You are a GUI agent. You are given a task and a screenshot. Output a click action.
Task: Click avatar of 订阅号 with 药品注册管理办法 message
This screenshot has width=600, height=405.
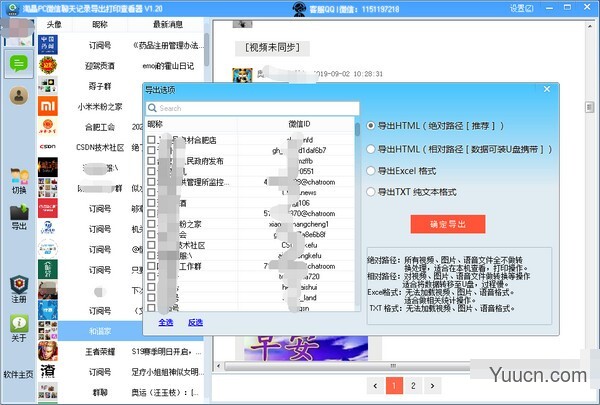(x=48, y=45)
